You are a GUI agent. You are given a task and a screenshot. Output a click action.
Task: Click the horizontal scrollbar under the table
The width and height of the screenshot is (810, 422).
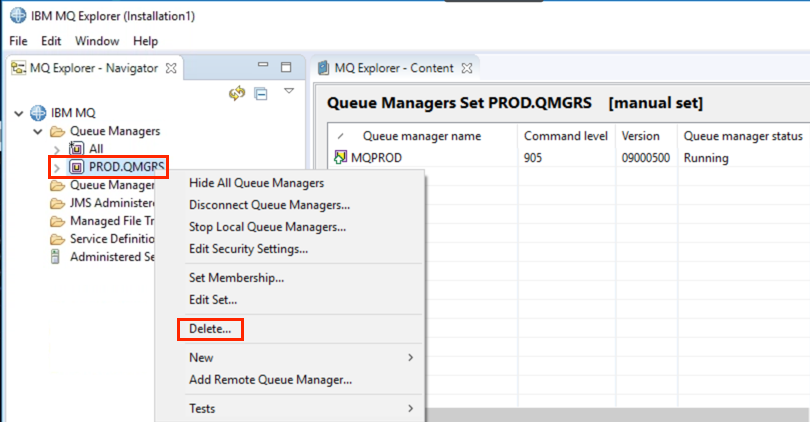click(x=617, y=415)
